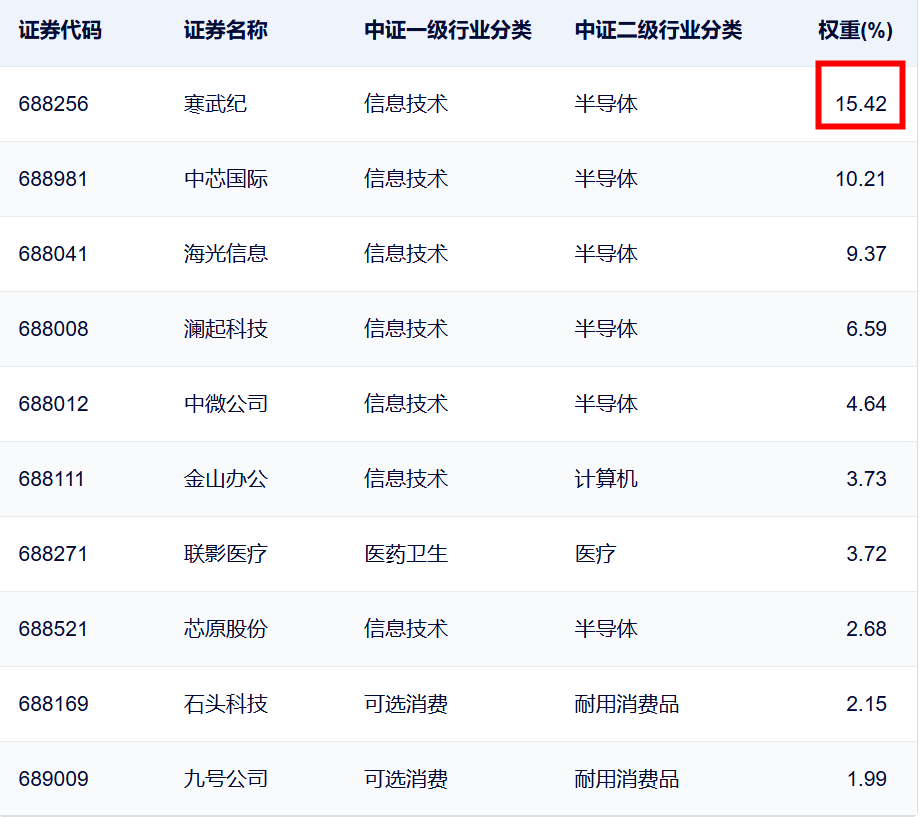The height and width of the screenshot is (817, 924).
Task: Select security code 688981
Action: pyautogui.click(x=53, y=179)
